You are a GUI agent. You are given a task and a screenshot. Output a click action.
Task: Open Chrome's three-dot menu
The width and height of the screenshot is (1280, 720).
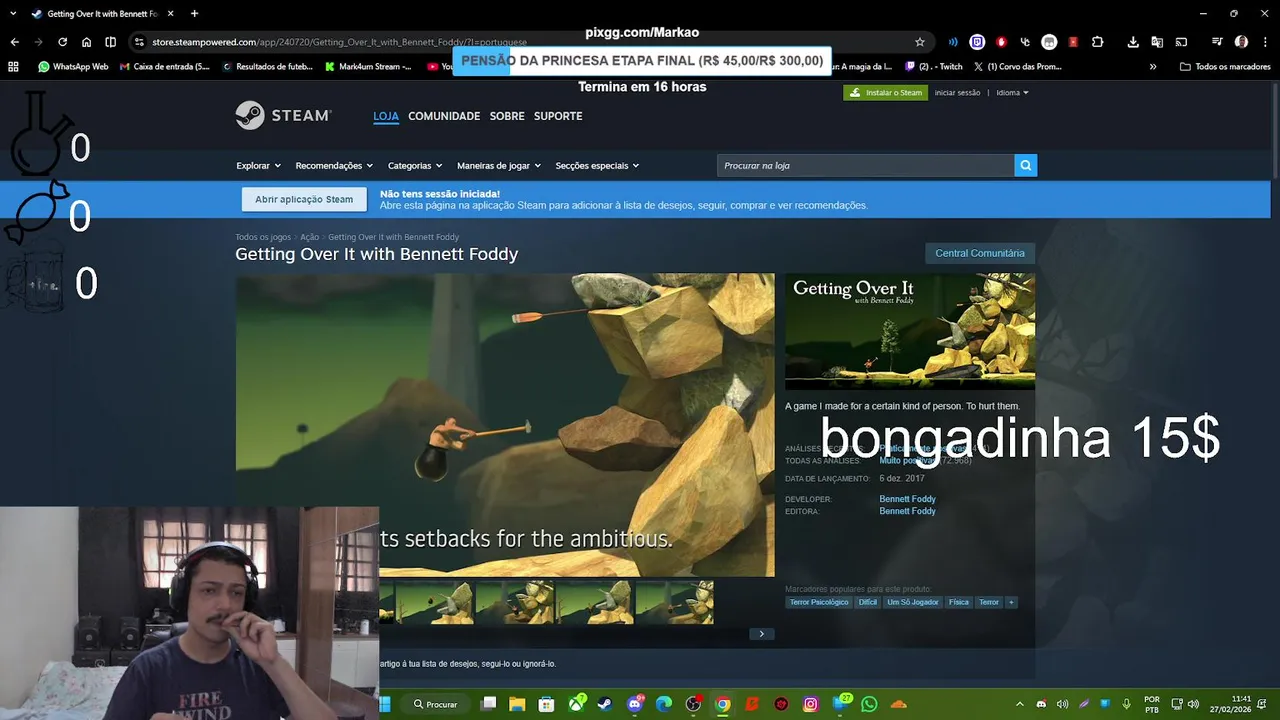pos(1264,42)
